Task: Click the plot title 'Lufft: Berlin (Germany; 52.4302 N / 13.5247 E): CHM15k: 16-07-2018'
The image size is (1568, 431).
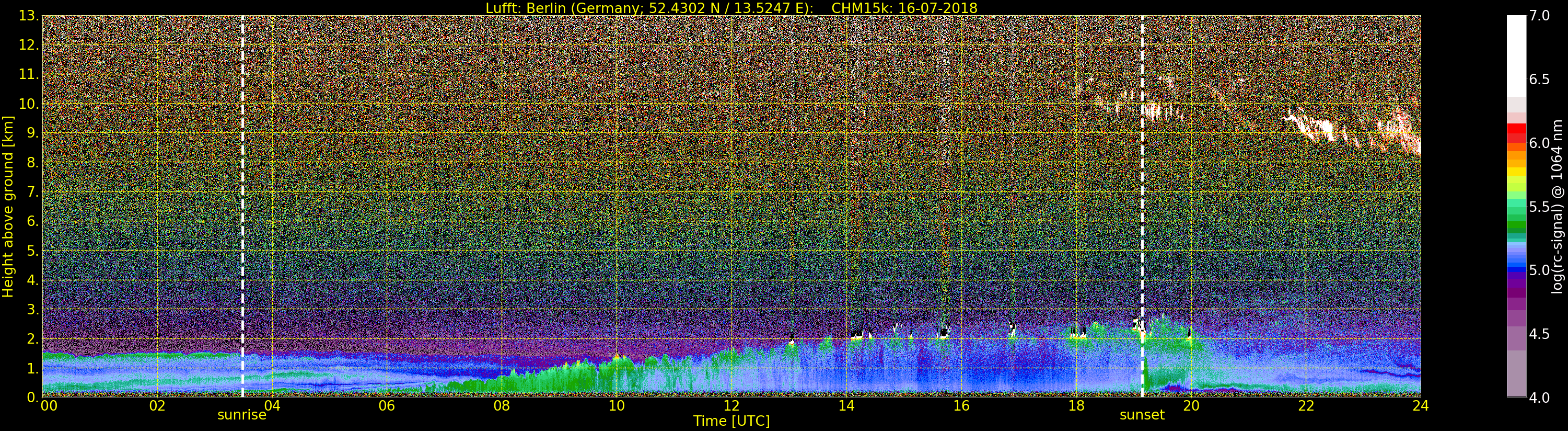Action: coord(731,8)
